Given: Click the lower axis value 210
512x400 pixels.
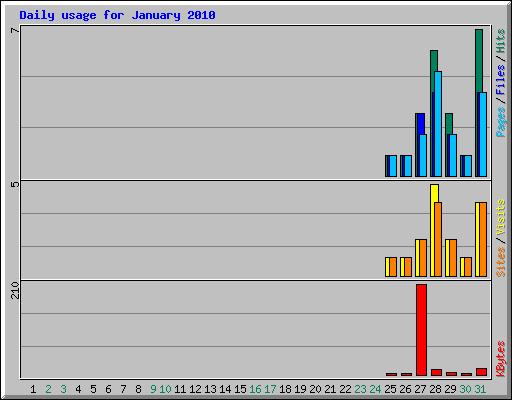Looking at the screenshot, I should [x=15, y=290].
